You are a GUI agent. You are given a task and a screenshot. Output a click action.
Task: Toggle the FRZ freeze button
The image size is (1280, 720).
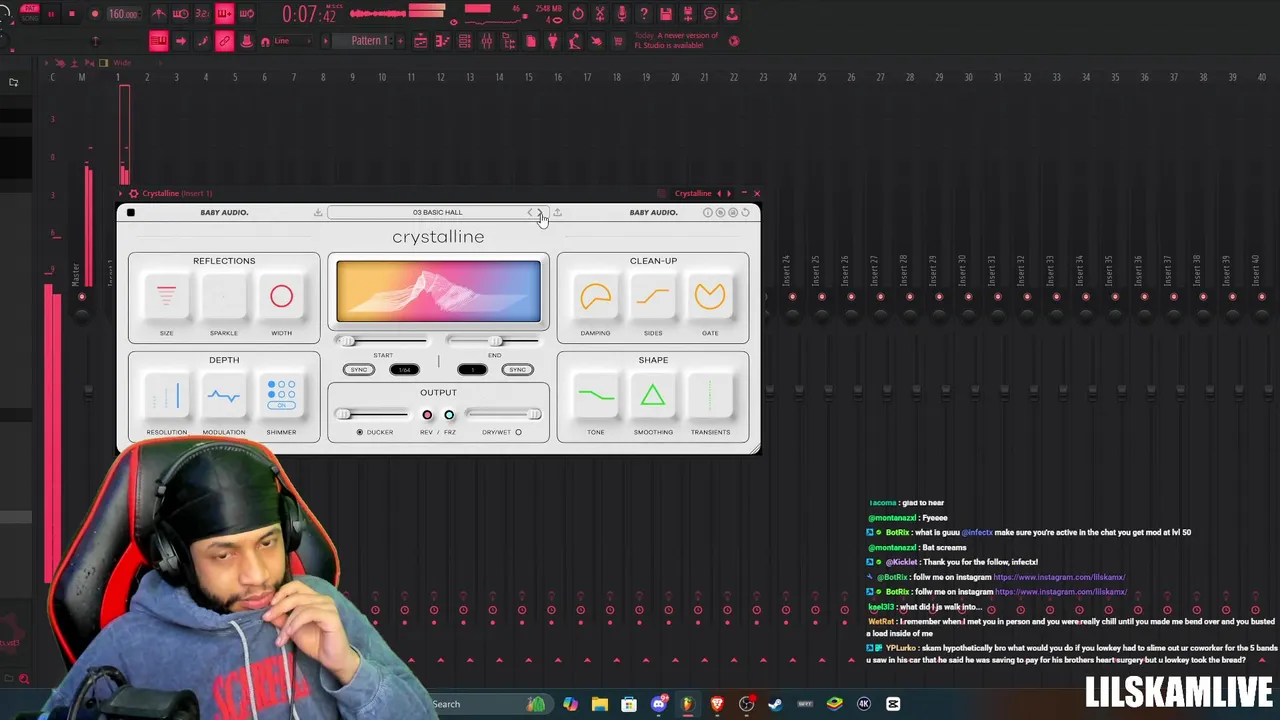(449, 415)
